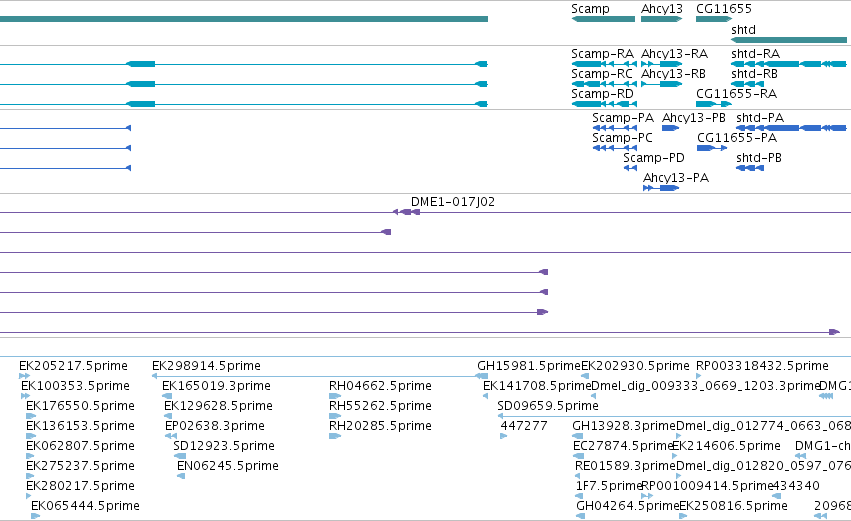Select the shtd-RA transcript label
Viewport: 851px width, 521px height.
pos(755,54)
